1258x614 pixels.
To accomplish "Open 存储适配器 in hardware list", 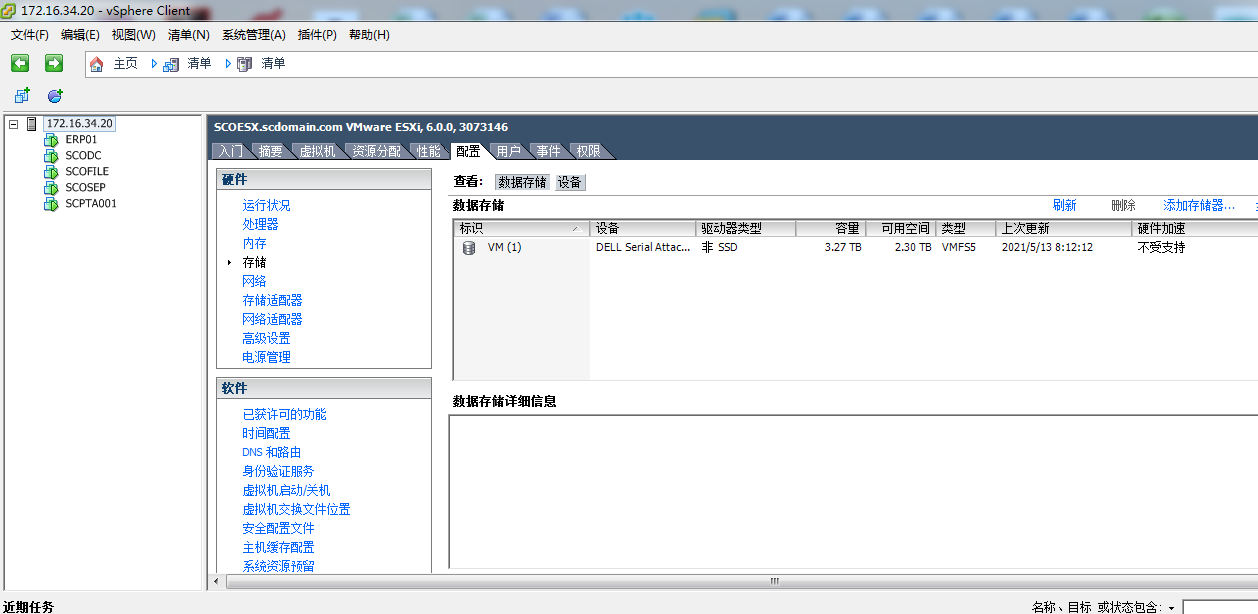I will pos(272,300).
